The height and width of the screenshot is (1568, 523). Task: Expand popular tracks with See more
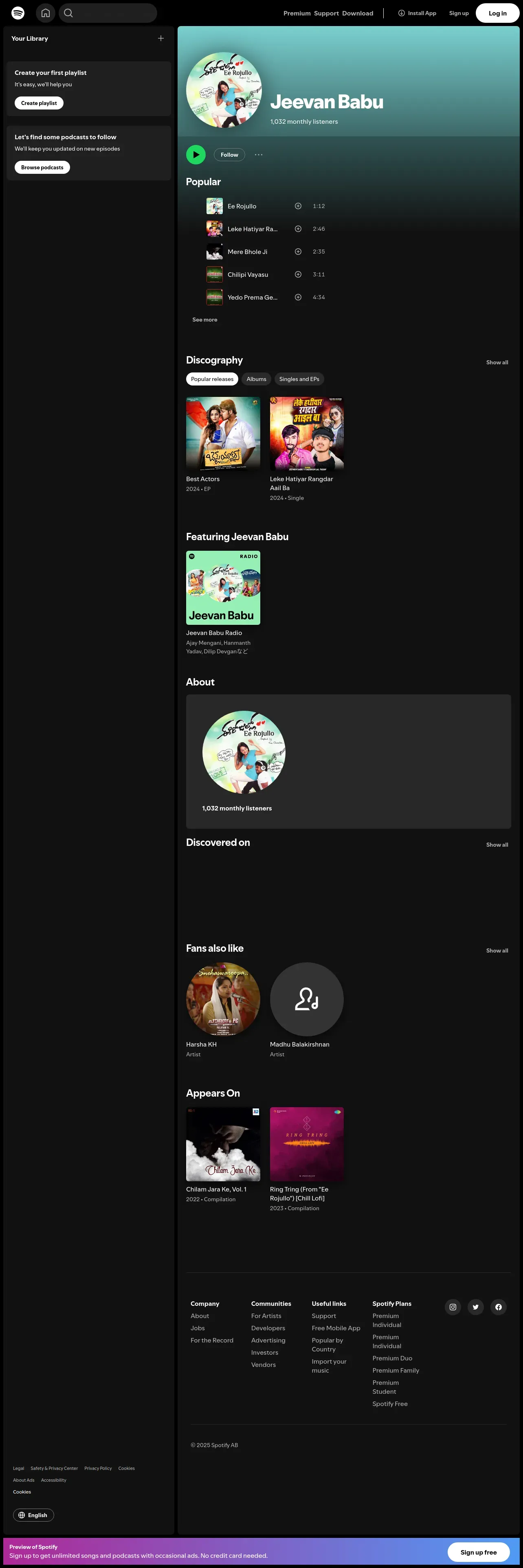click(x=204, y=320)
